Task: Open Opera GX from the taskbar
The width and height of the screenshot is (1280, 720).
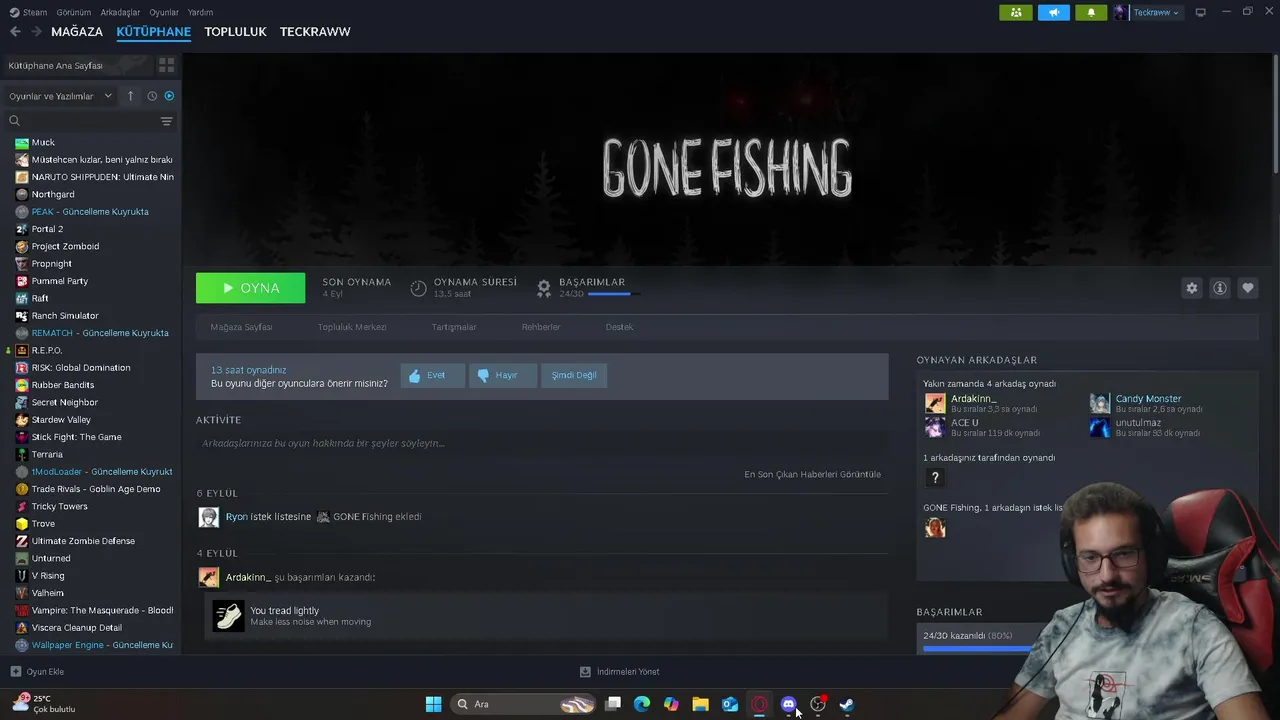Action: tap(759, 704)
